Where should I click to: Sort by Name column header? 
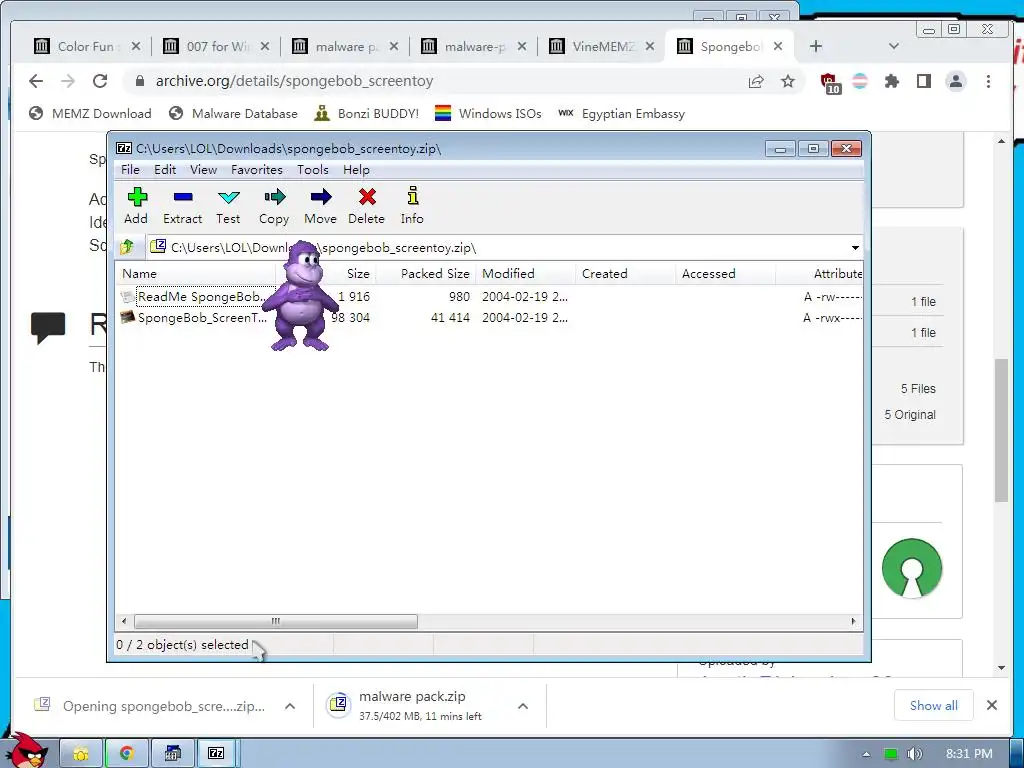click(x=196, y=274)
